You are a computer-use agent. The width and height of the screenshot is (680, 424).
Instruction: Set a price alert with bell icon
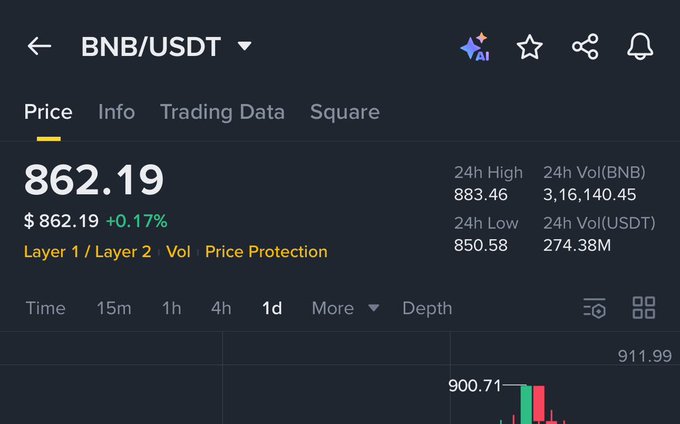(x=640, y=46)
